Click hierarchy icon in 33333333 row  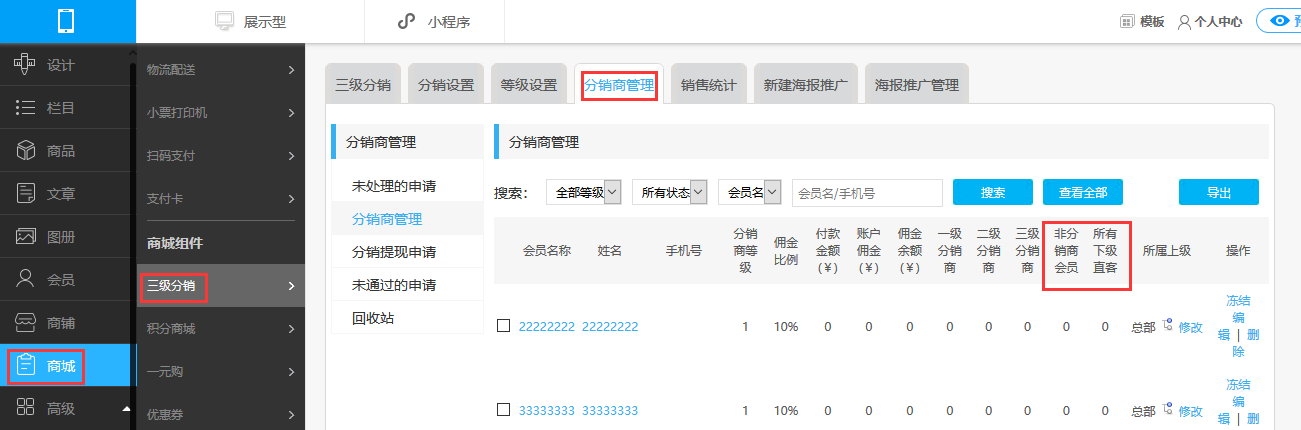coord(1167,410)
